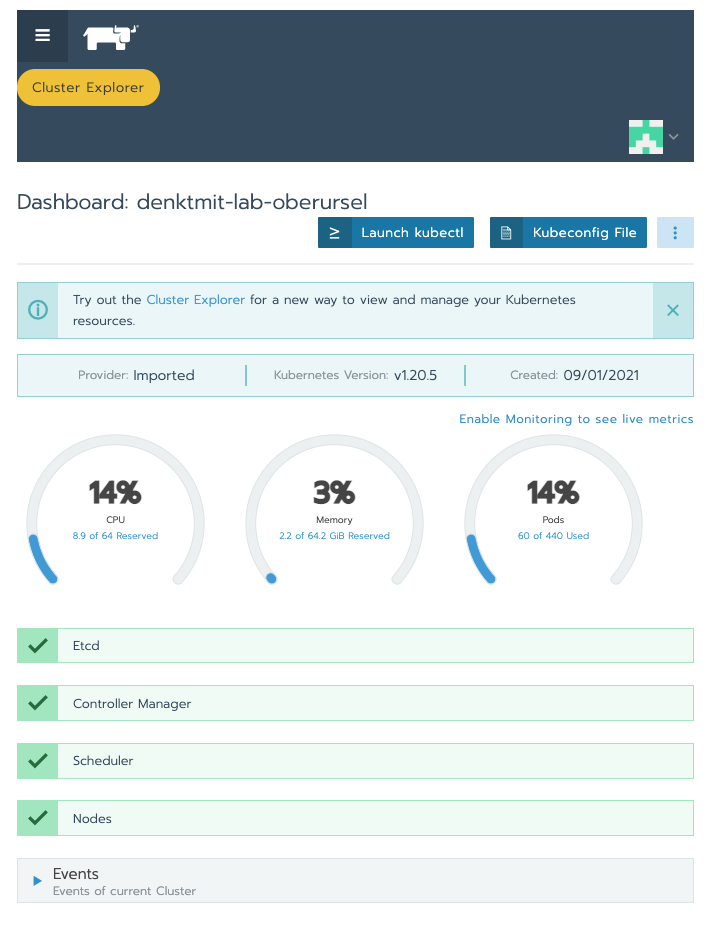The height and width of the screenshot is (931, 708).
Task: Click the info icon in the banner
Action: [x=38, y=310]
